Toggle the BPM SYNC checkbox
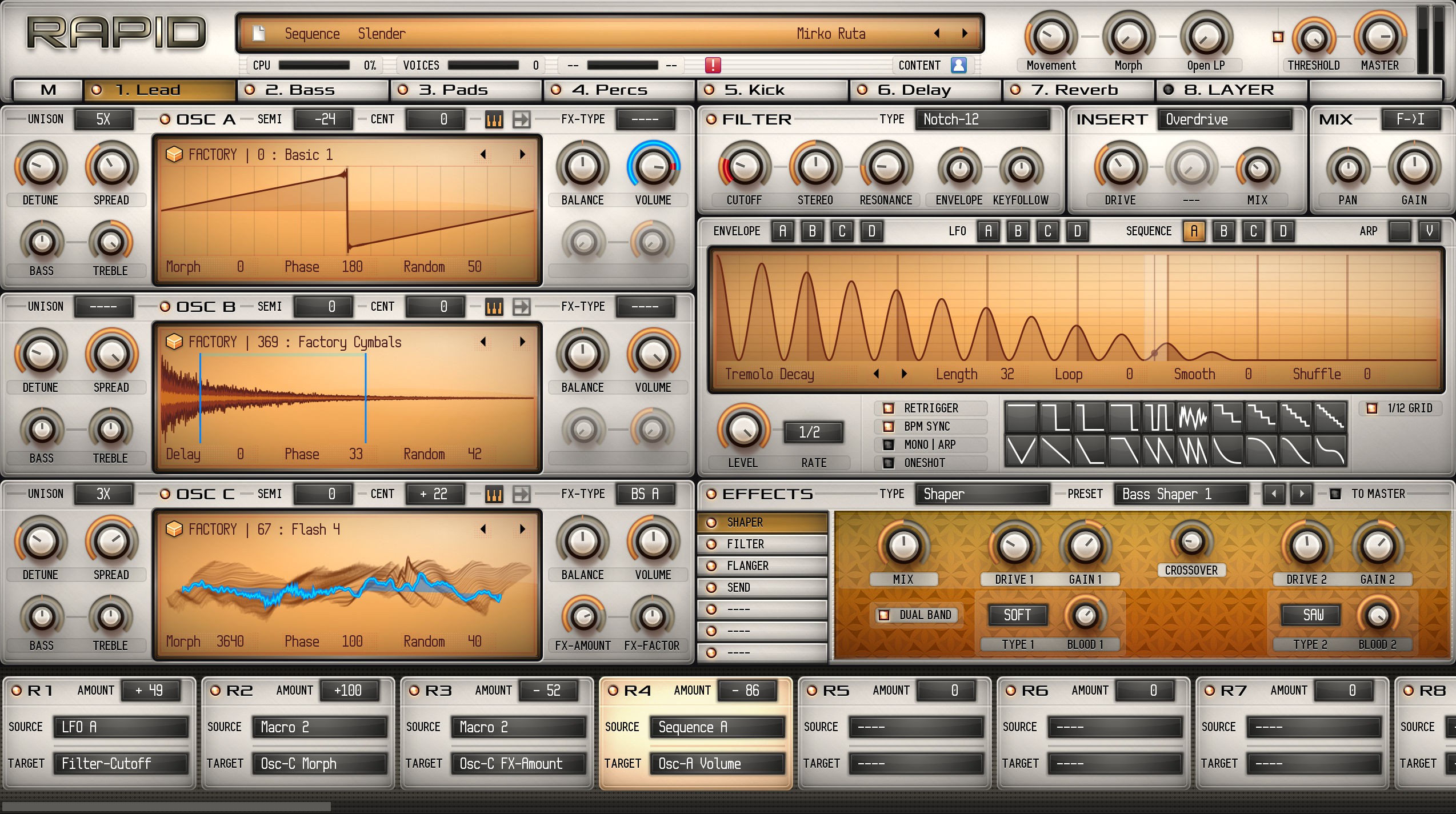Viewport: 1456px width, 814px height. point(888,426)
